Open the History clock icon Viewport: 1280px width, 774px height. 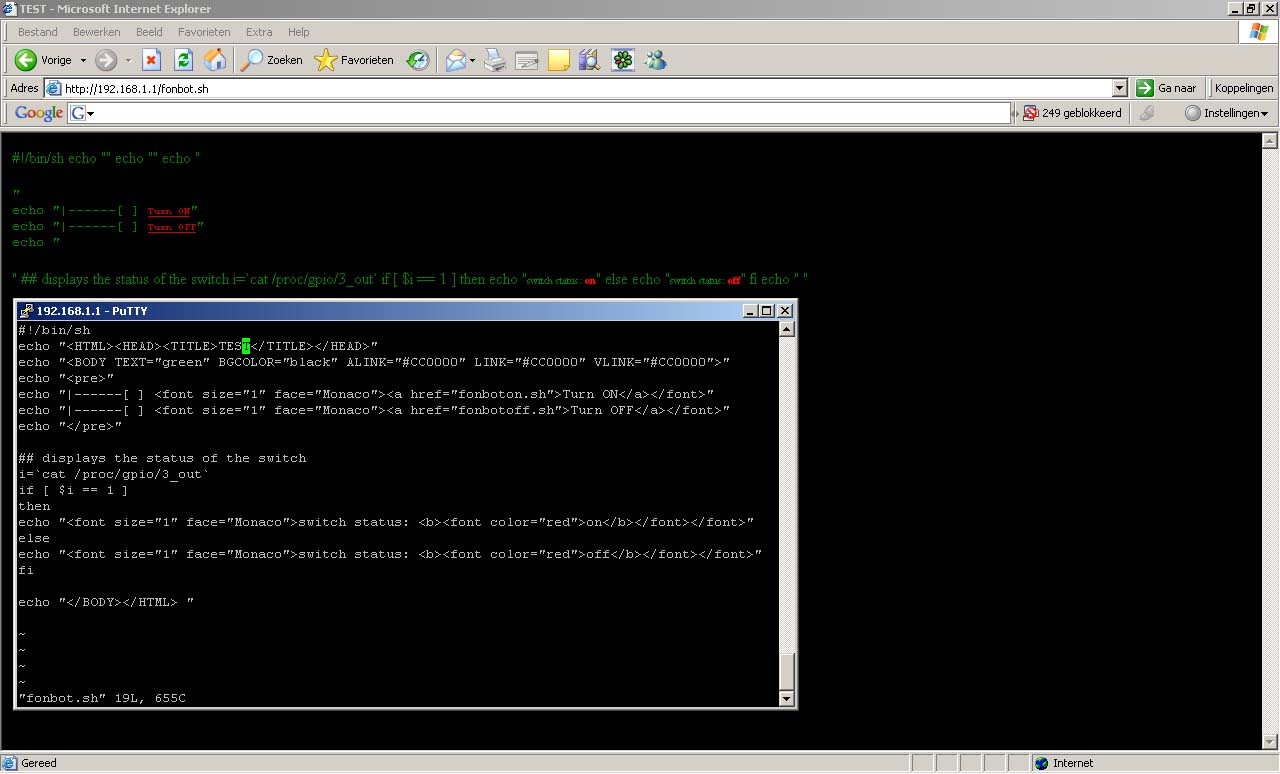point(418,60)
